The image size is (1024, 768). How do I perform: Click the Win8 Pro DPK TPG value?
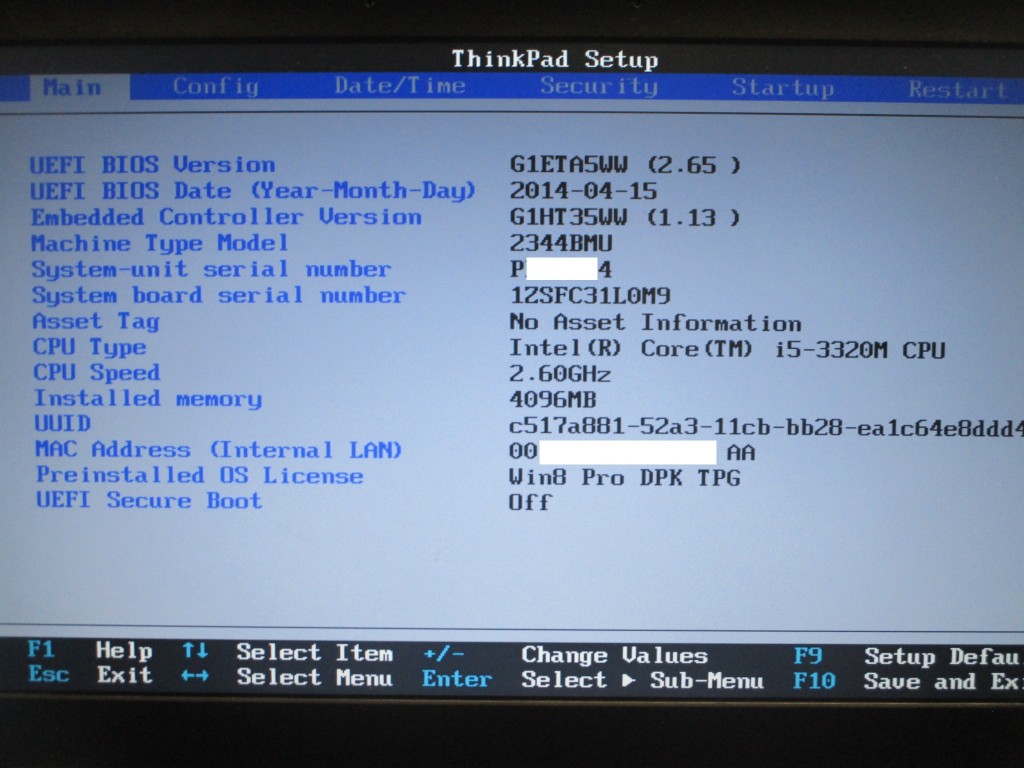click(625, 478)
